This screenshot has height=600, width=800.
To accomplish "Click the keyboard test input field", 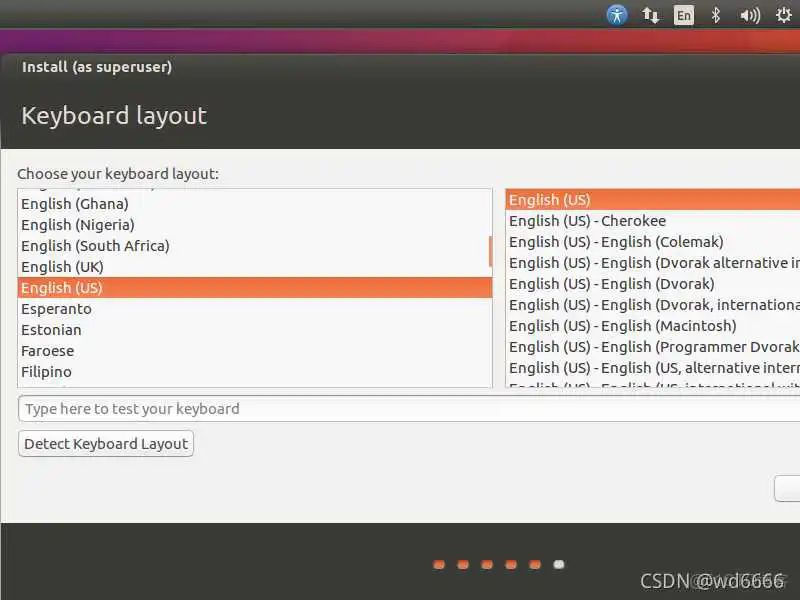I will pos(200,408).
